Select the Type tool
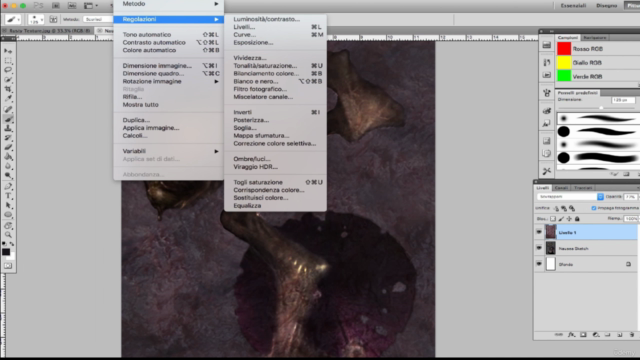The height and width of the screenshot is (360, 640). coord(8,196)
